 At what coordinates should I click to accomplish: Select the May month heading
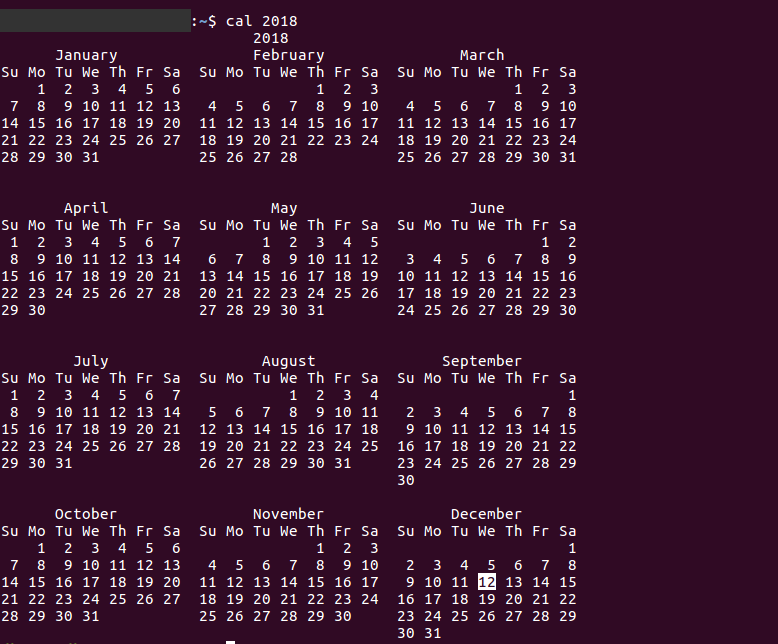[284, 208]
